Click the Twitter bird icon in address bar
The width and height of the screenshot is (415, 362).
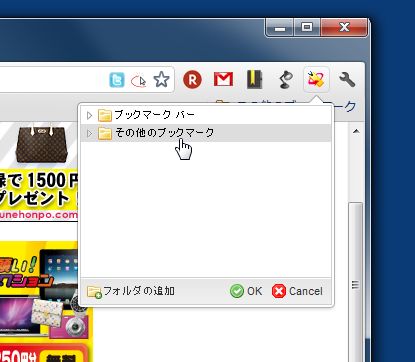click(117, 80)
